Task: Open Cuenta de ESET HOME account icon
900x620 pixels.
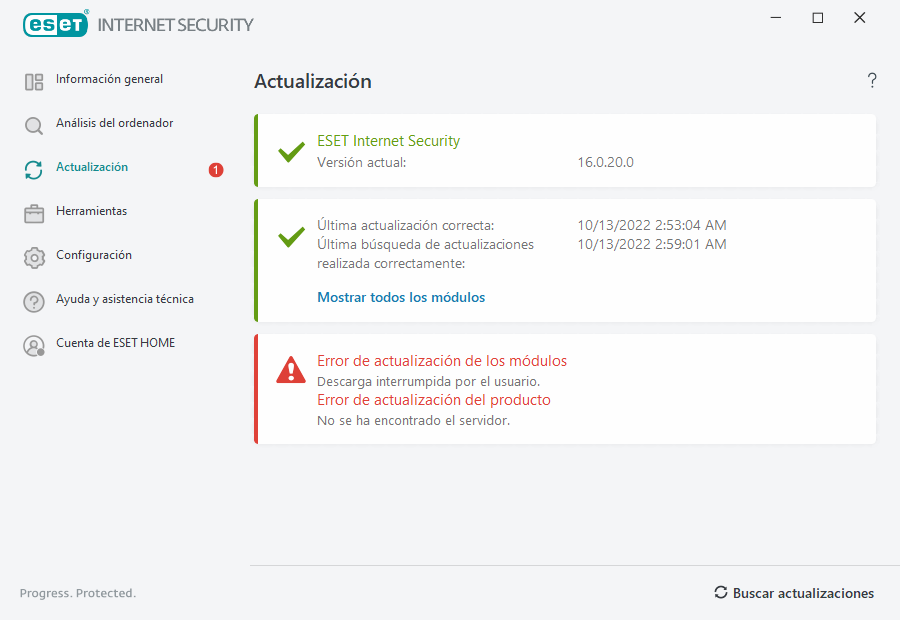Action: 33,343
